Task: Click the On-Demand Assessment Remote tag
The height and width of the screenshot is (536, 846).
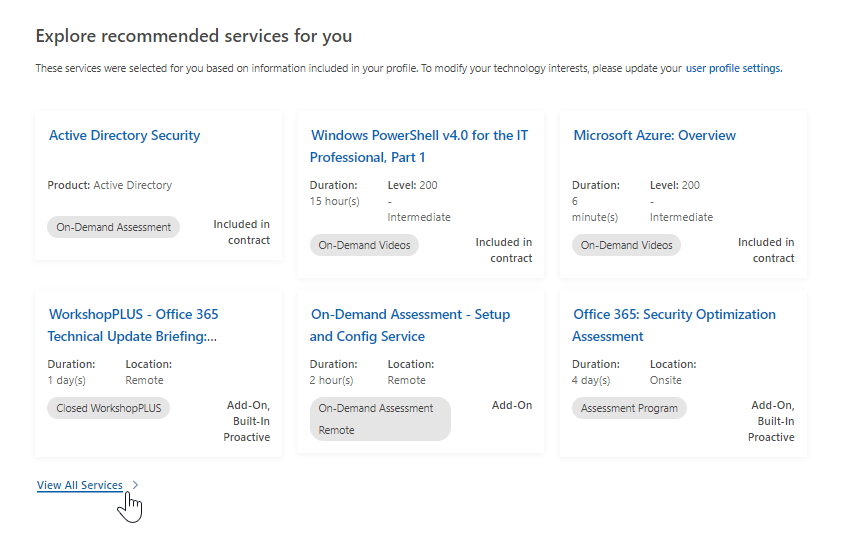Action: tap(380, 419)
